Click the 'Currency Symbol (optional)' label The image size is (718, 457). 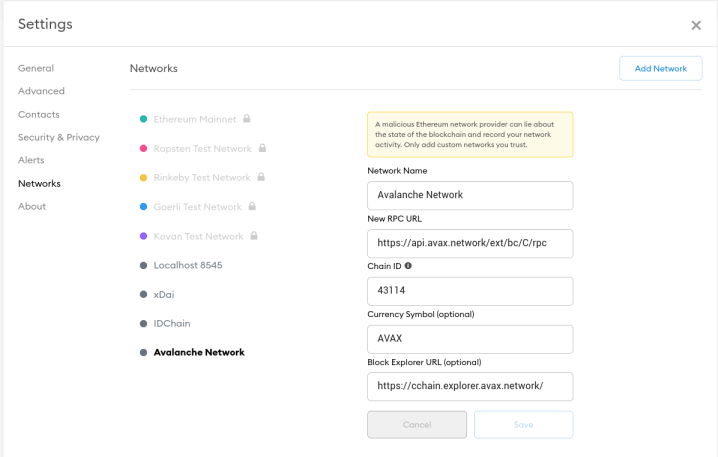pyautogui.click(x=420, y=314)
